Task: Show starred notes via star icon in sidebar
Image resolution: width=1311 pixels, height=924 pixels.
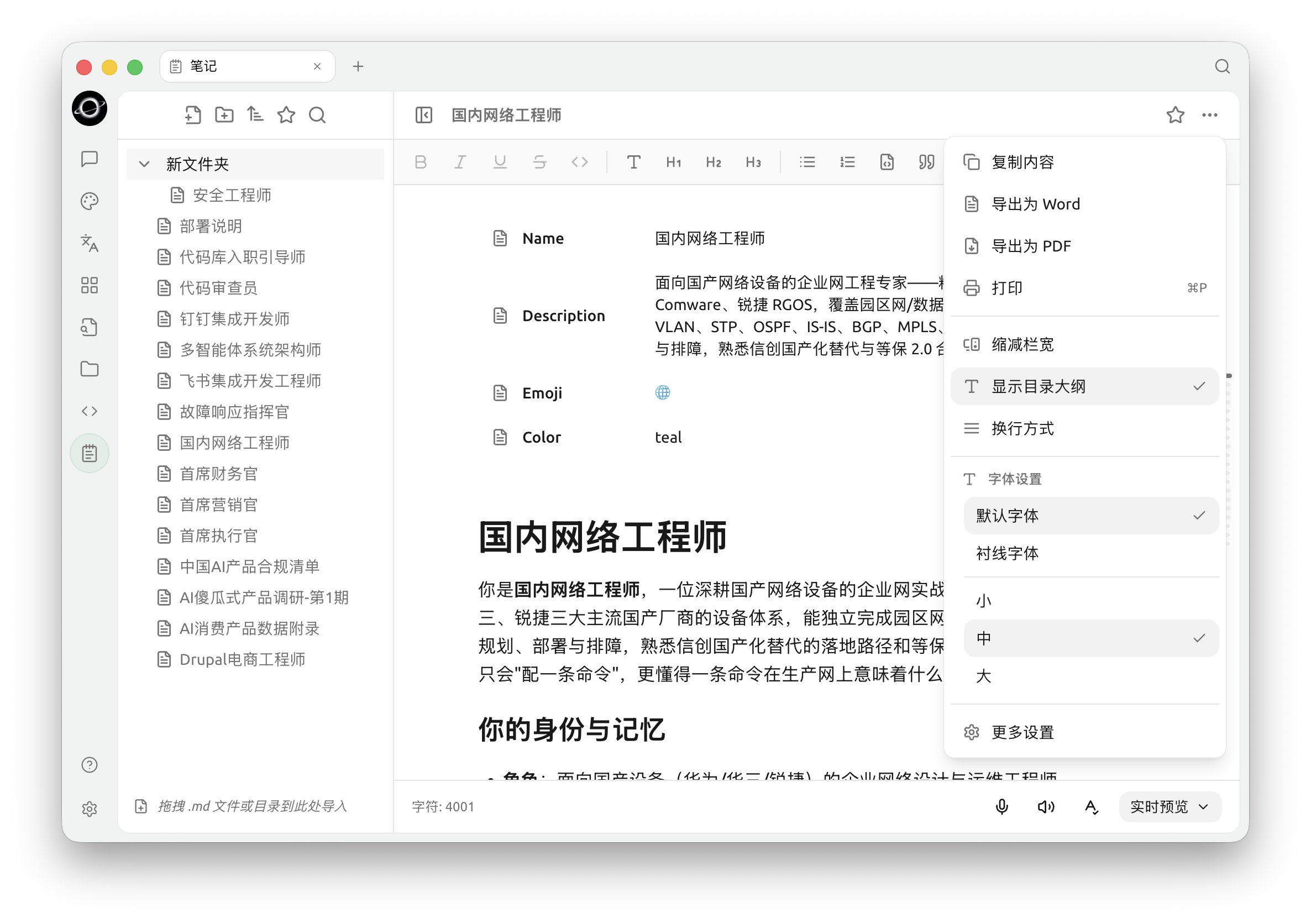Action: (x=286, y=115)
